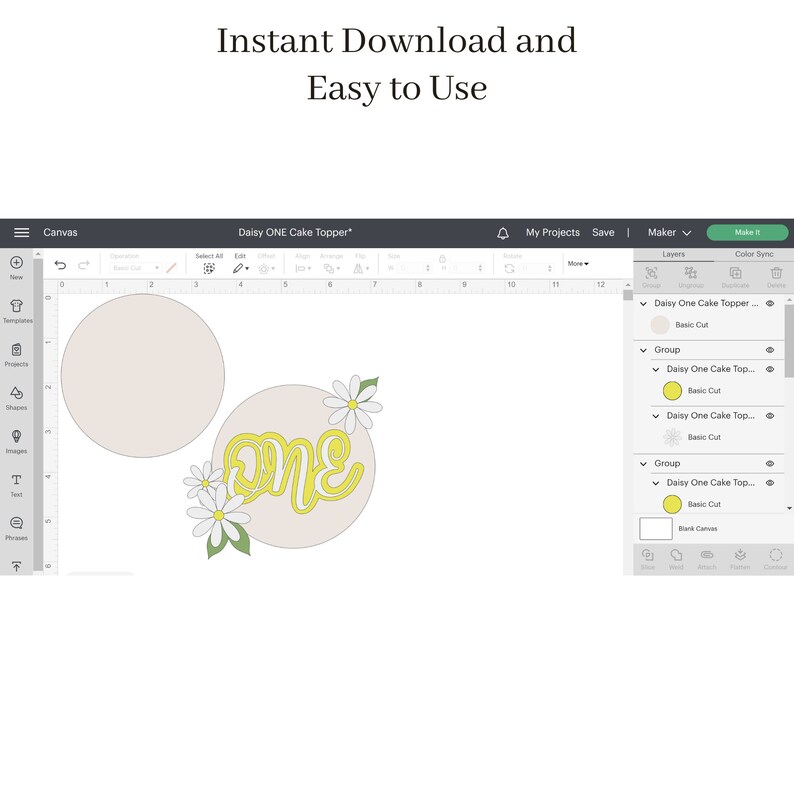
Task: Click the yellow swatch in first Group
Action: (672, 391)
